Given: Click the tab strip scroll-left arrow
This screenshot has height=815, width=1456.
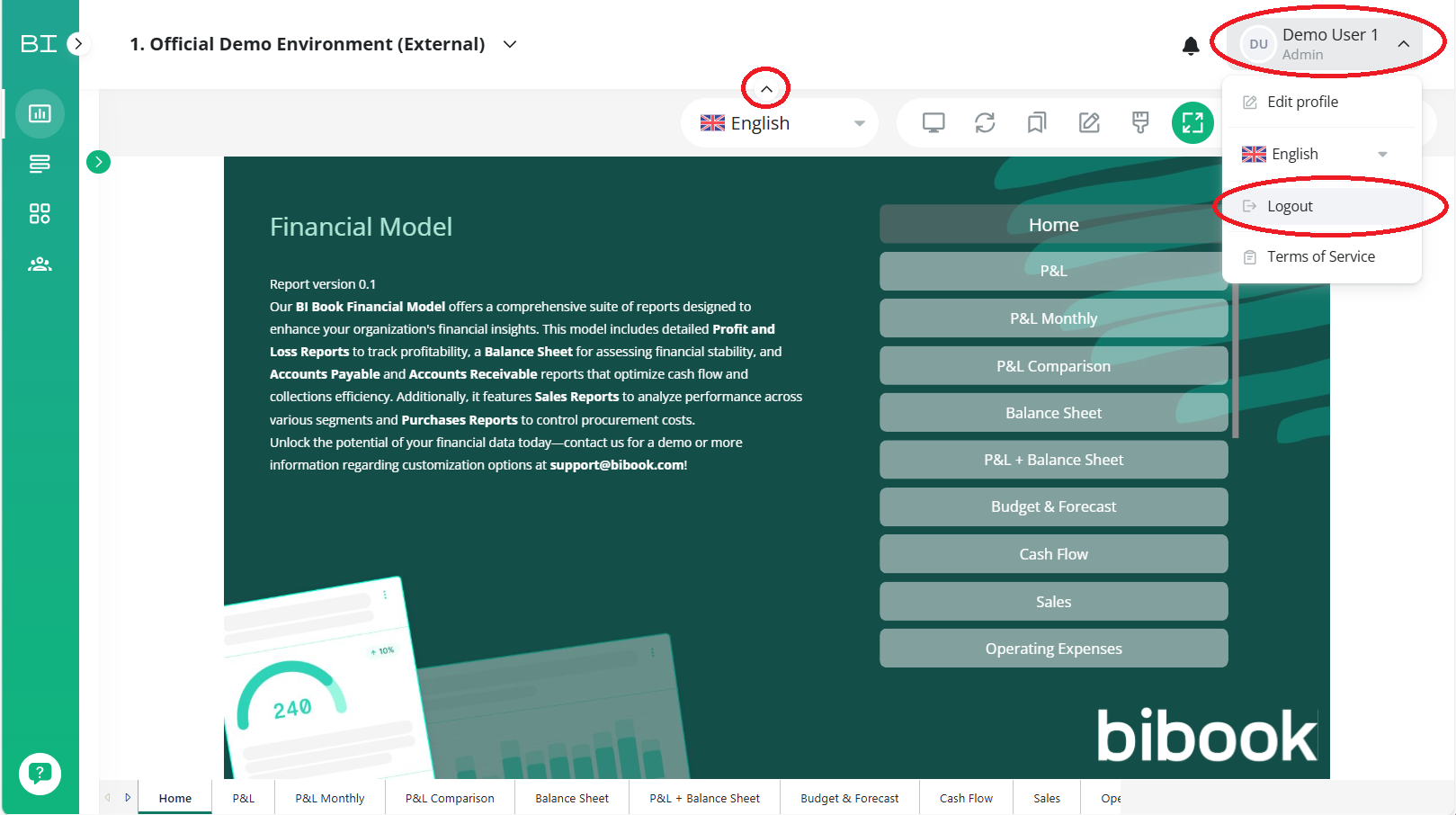Looking at the screenshot, I should 108,797.
